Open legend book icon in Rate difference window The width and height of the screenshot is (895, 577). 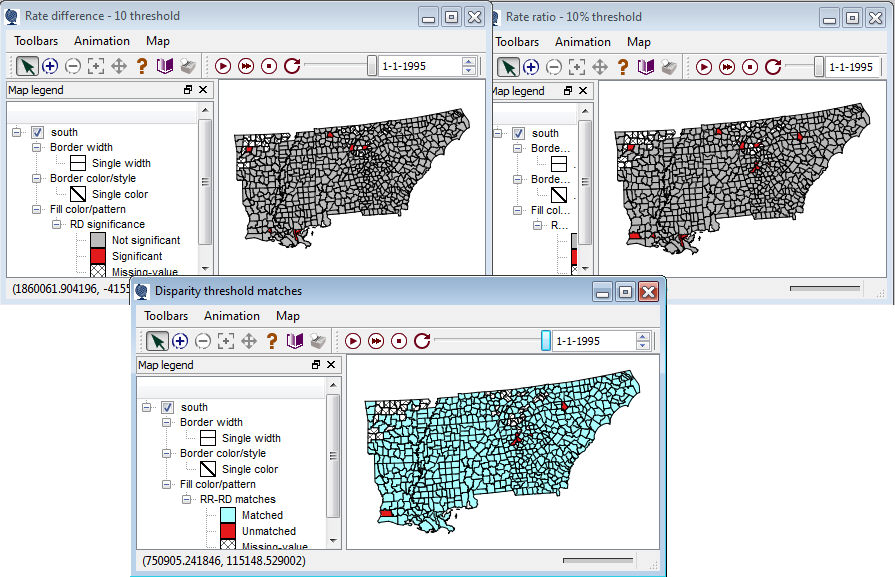(x=164, y=66)
